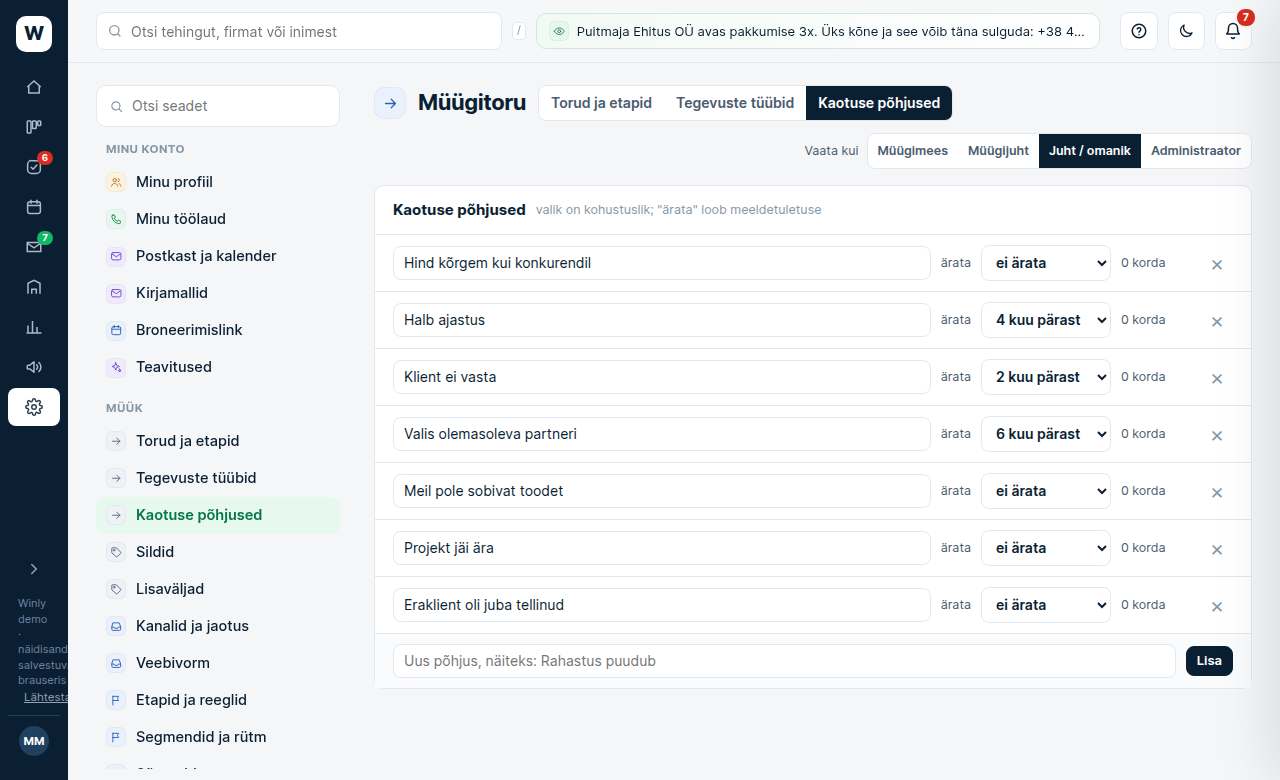The image size is (1280, 780).
Task: Open the Pultmaja Ehitus OÜ notification banner
Action: coord(818,31)
